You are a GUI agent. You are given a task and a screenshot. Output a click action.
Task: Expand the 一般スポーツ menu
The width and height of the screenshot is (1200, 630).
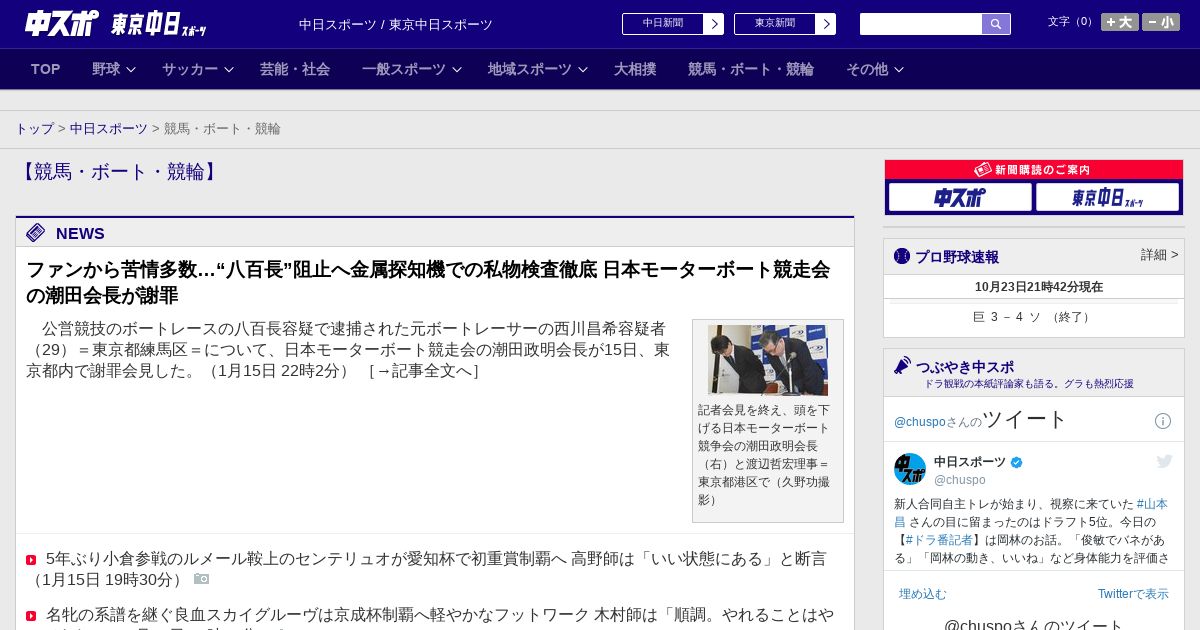click(x=411, y=69)
